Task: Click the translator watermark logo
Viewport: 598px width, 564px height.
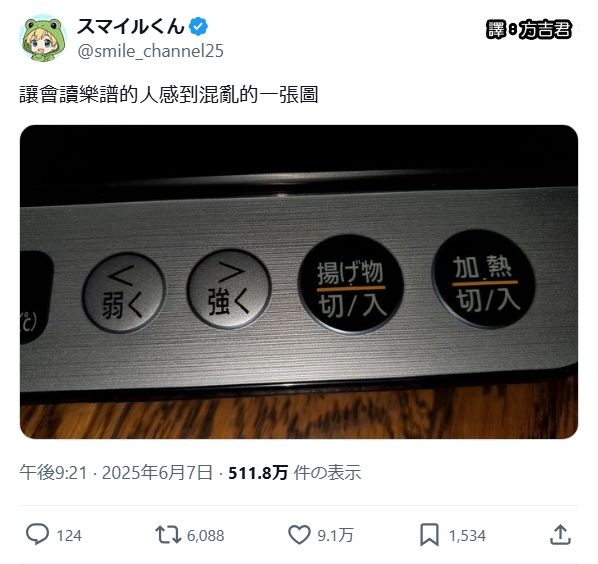Action: click(529, 29)
